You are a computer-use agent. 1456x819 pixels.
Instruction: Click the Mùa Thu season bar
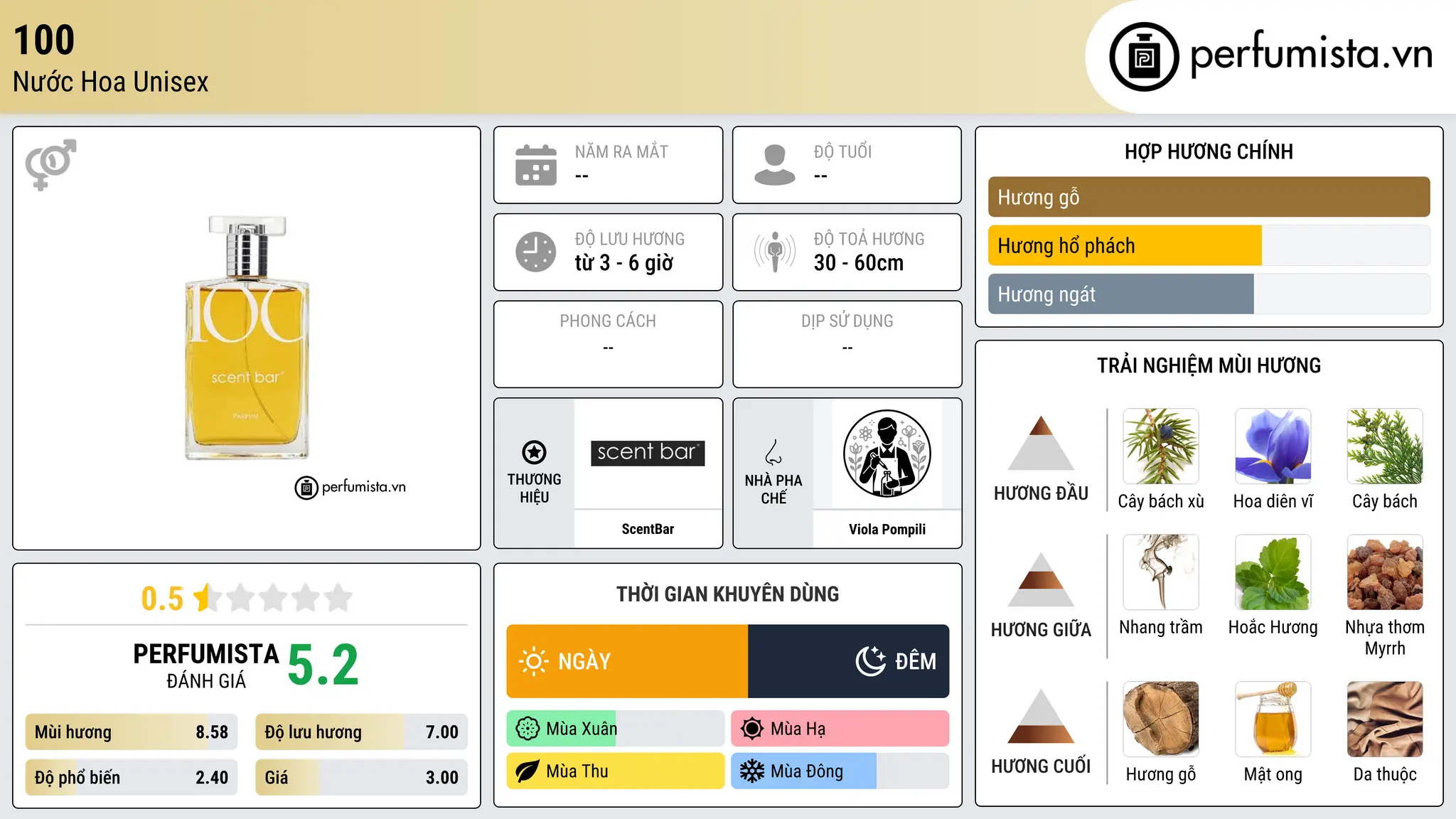coord(616,771)
